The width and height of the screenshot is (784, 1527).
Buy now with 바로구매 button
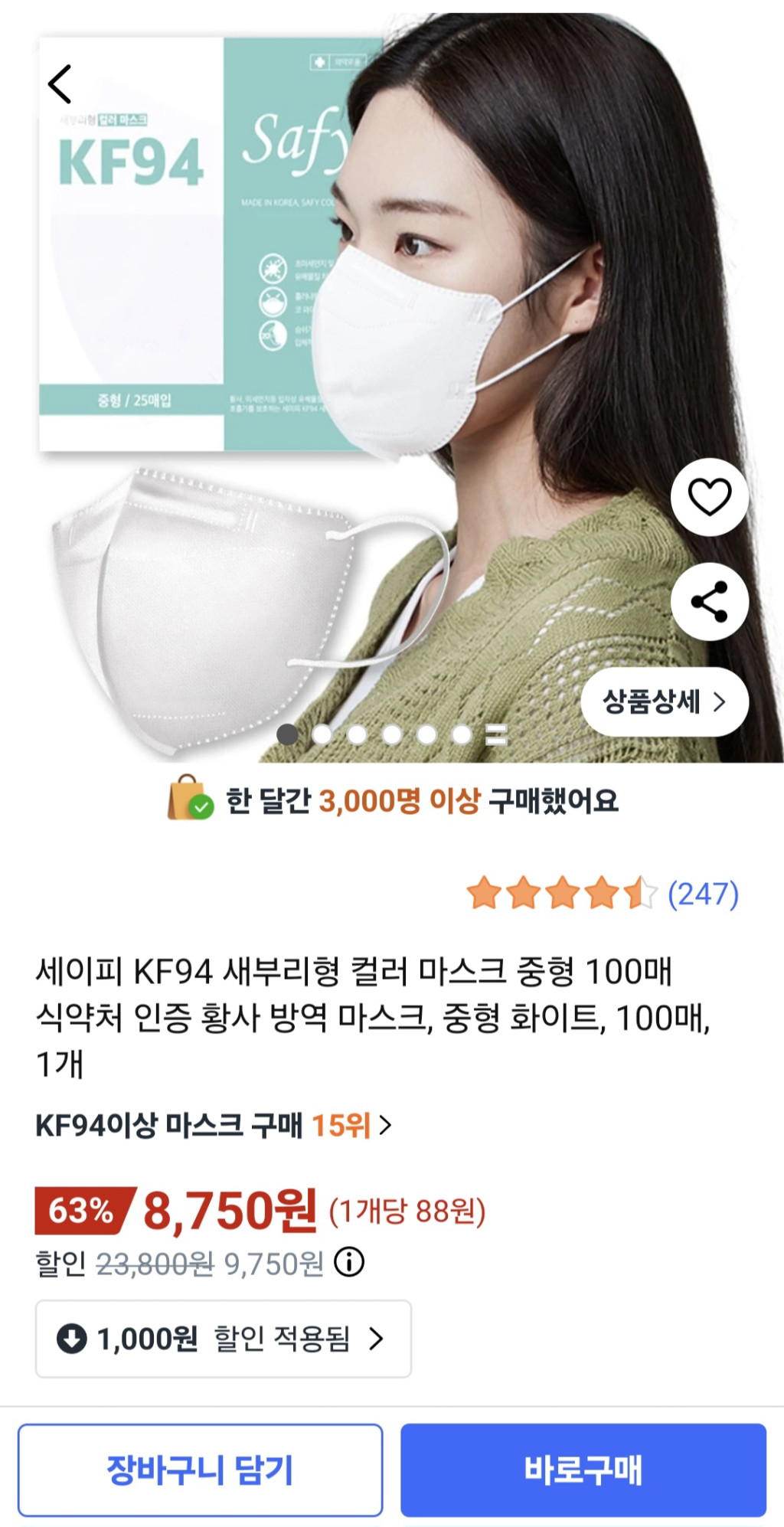click(583, 1470)
